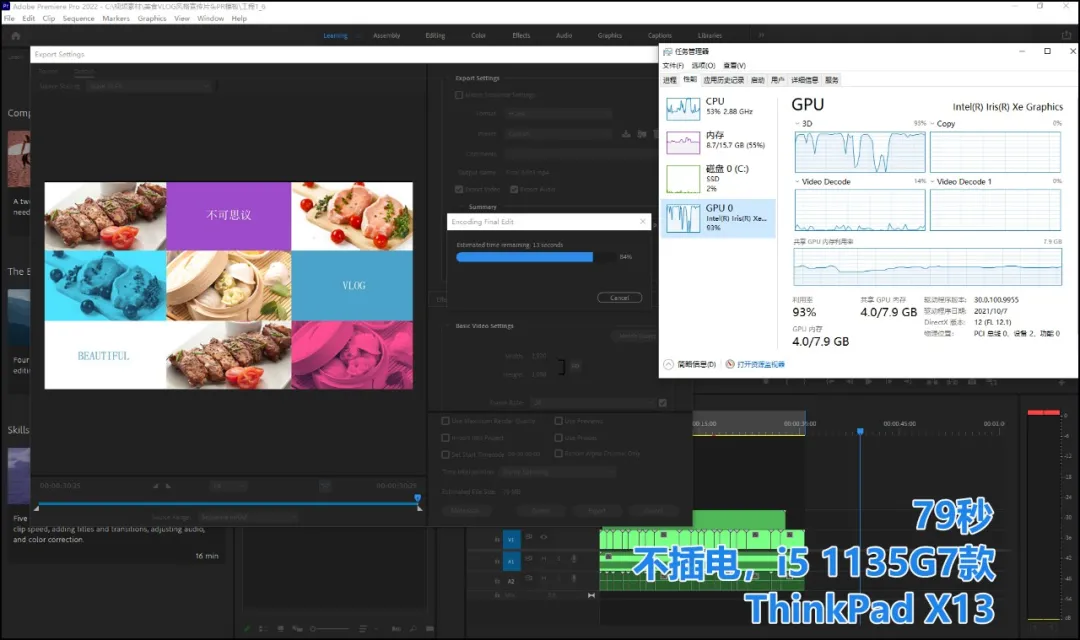
Task: Click the export preview playhead marker
Action: click(417, 497)
